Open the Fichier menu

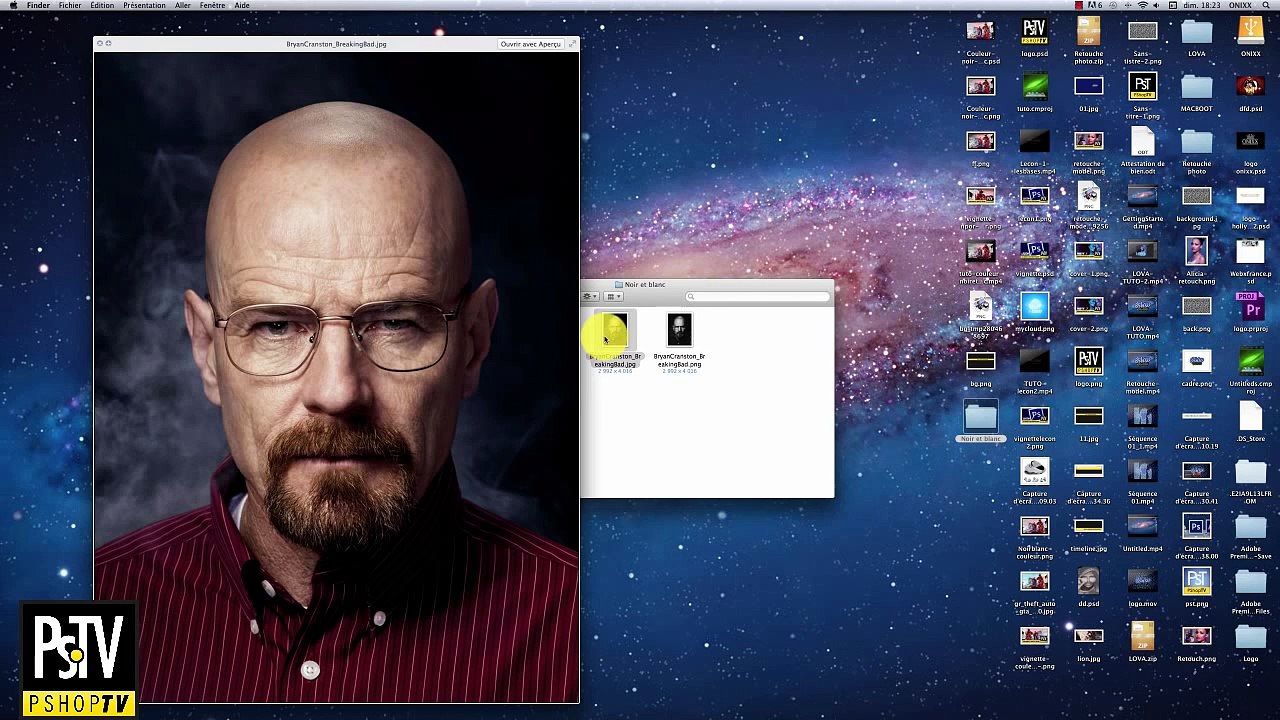(70, 5)
